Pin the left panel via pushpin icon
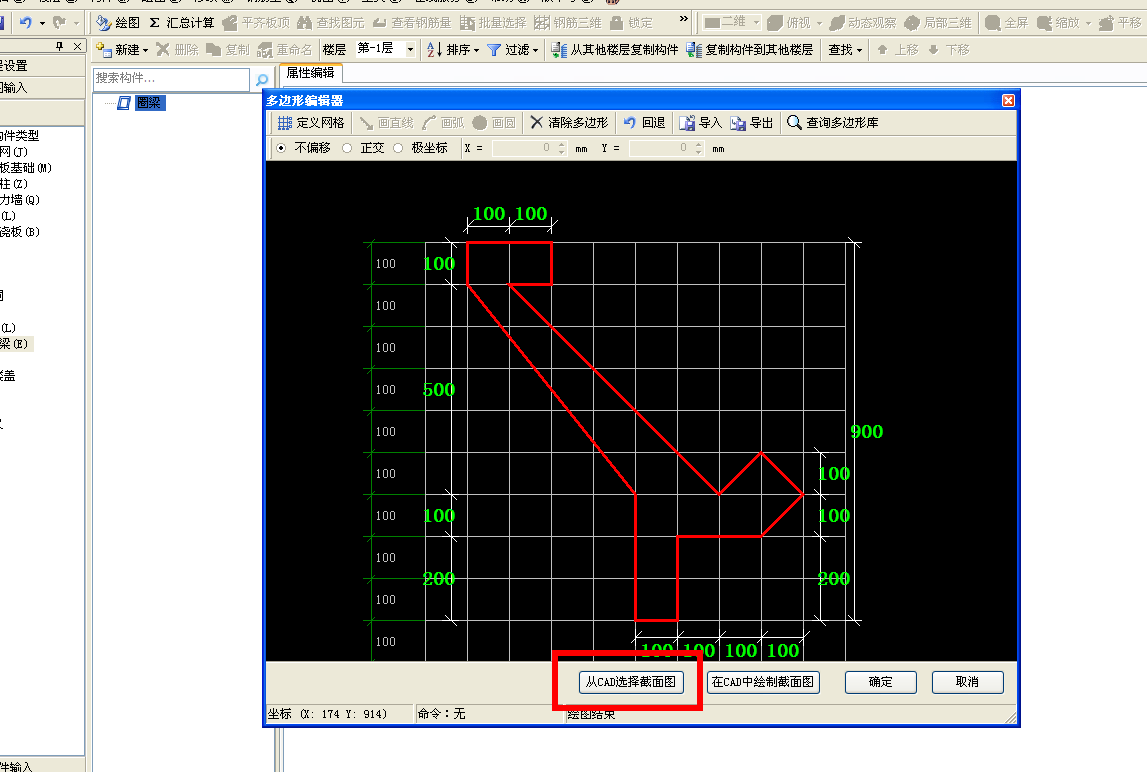Screen dimensions: 1147x772 tap(60, 46)
